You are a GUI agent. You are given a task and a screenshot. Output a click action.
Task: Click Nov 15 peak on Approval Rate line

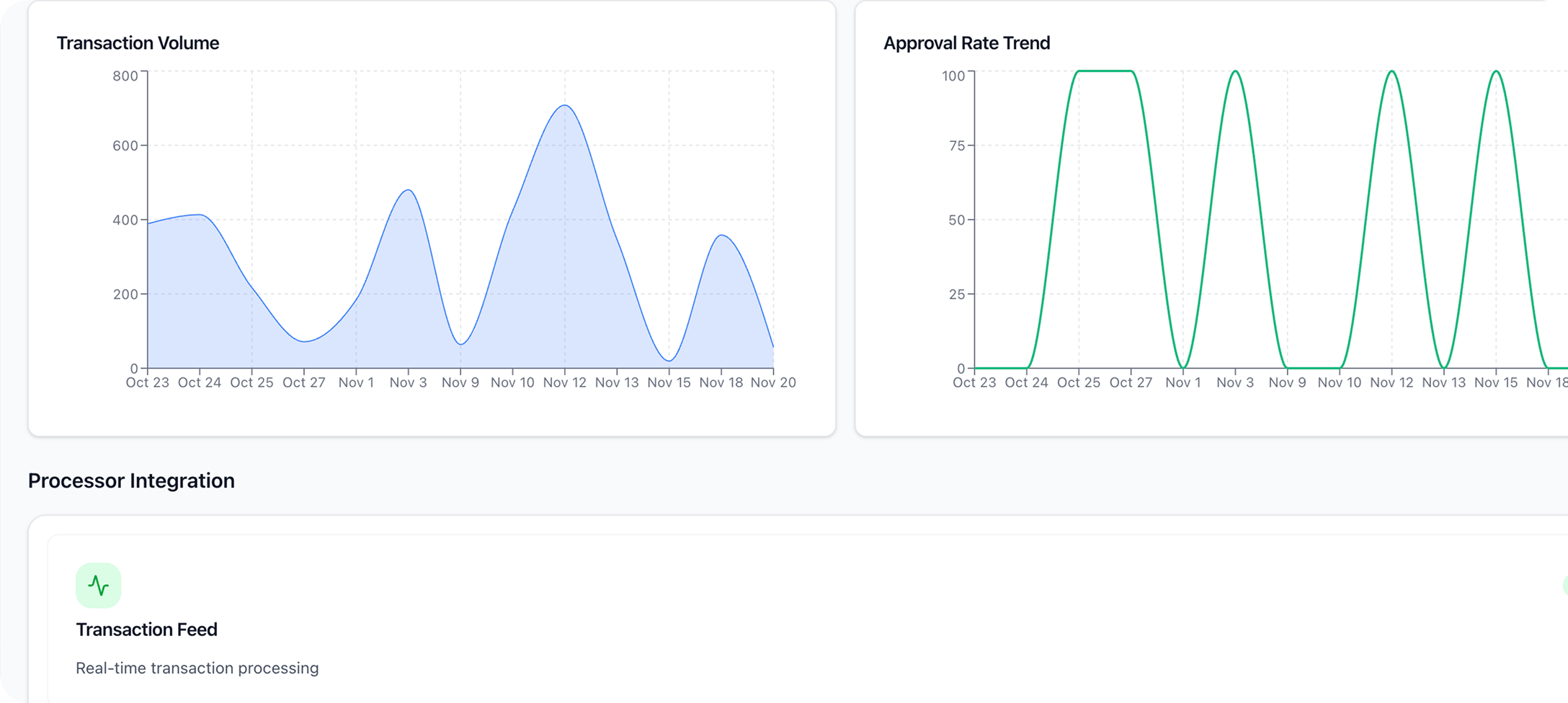[1496, 71]
